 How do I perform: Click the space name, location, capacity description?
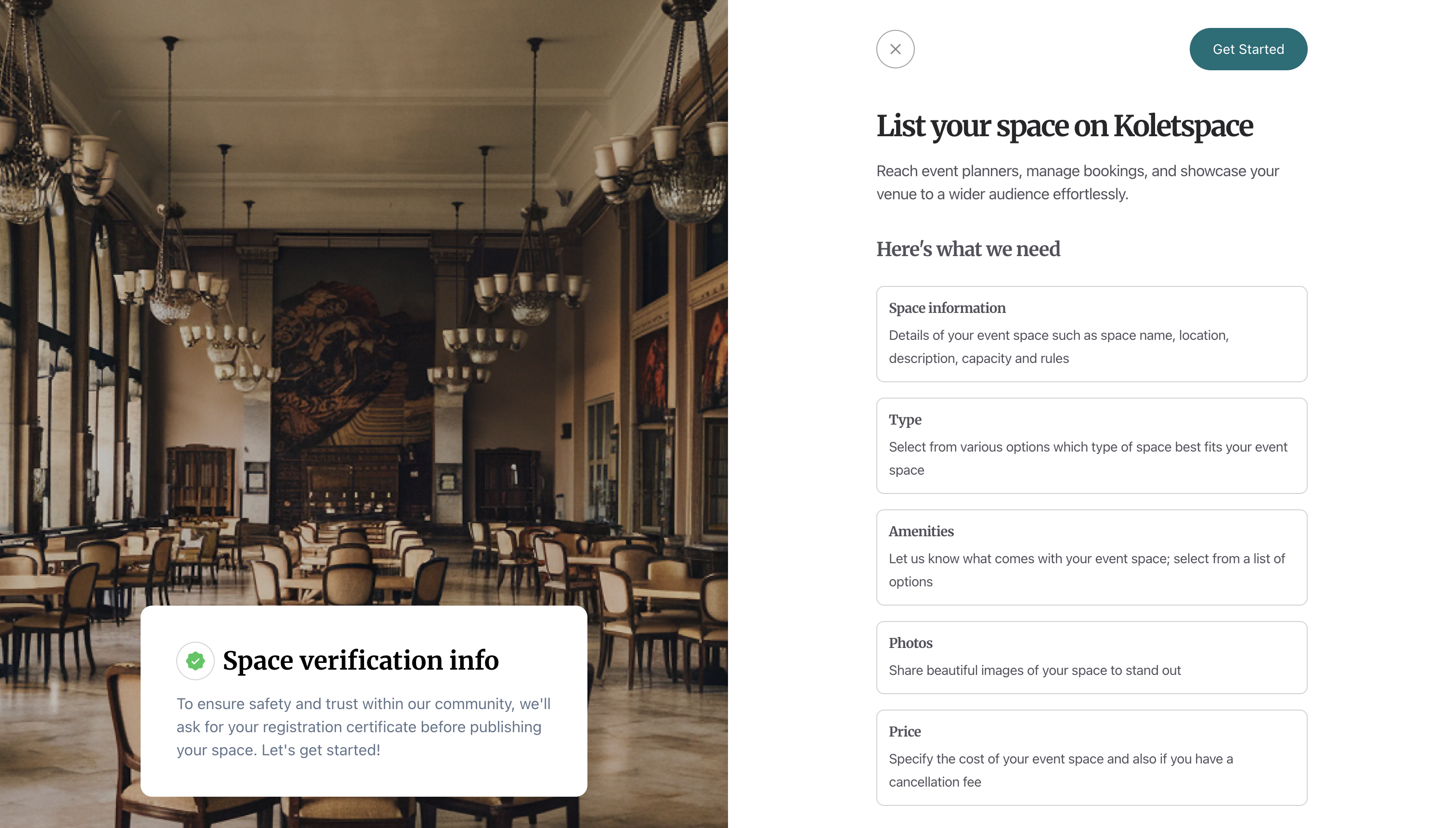coord(1058,346)
